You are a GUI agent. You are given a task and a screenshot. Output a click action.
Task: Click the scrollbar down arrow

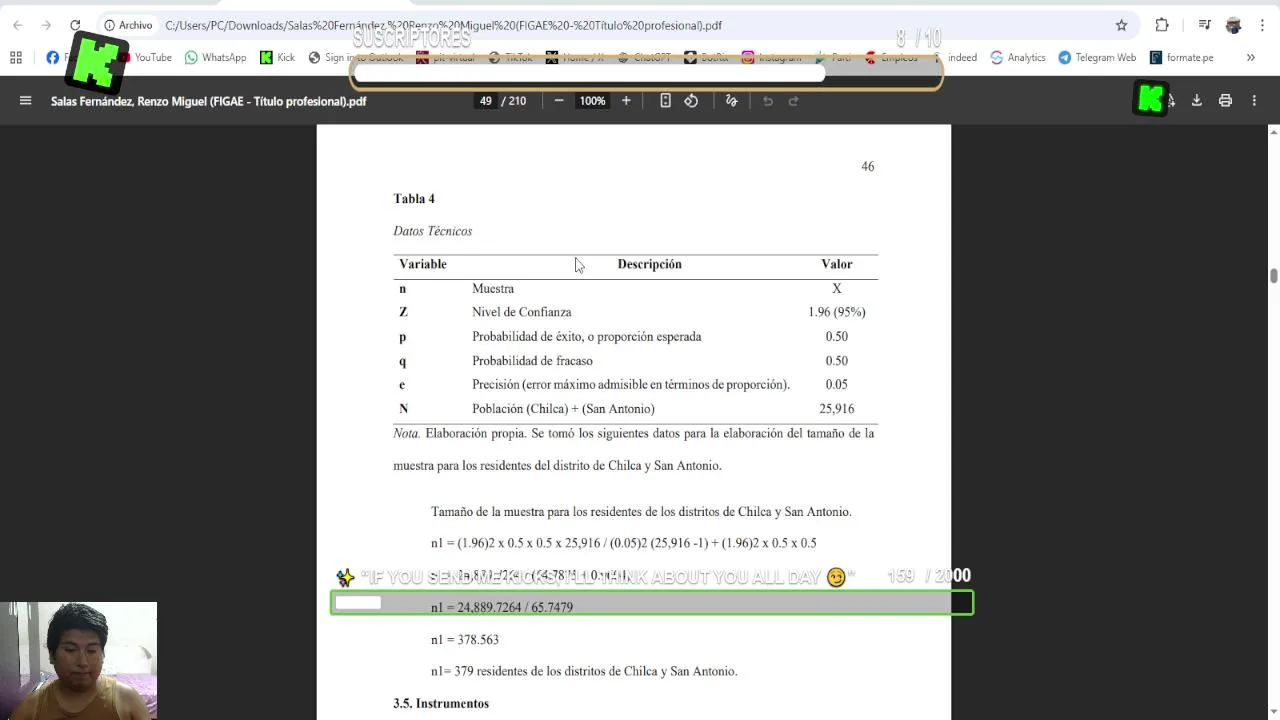click(x=1273, y=713)
